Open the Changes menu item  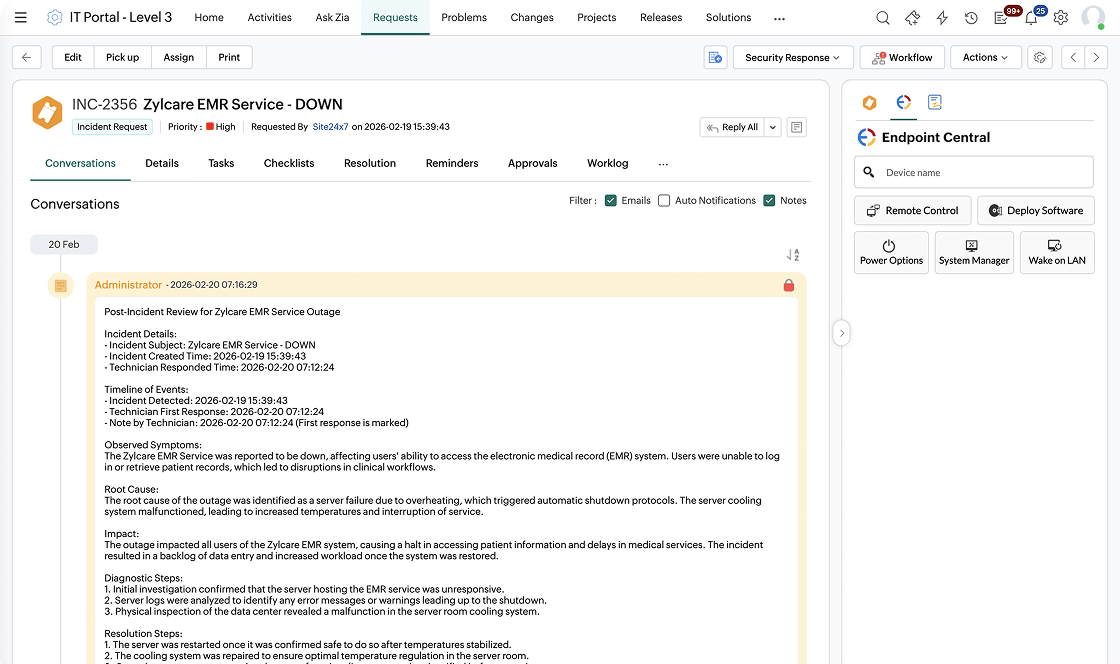click(532, 17)
